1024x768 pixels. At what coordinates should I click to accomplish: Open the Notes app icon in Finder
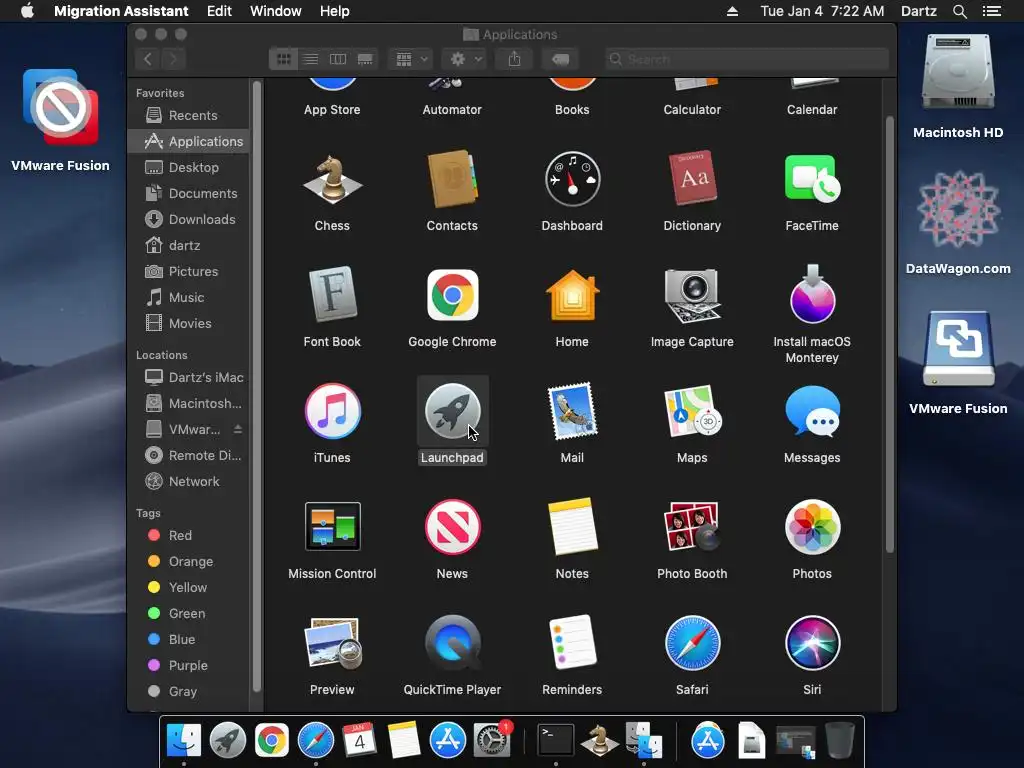point(572,526)
